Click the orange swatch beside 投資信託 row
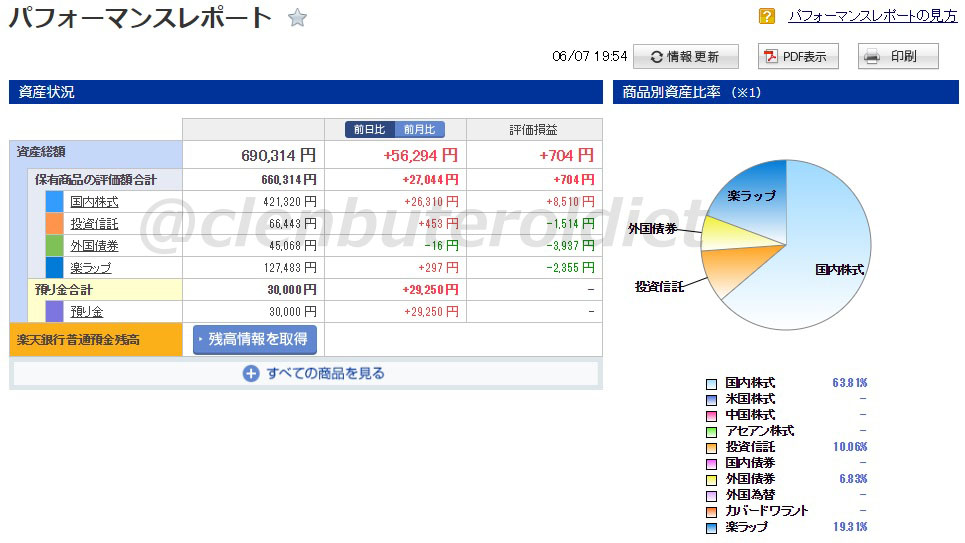The height and width of the screenshot is (543, 965). tap(54, 224)
